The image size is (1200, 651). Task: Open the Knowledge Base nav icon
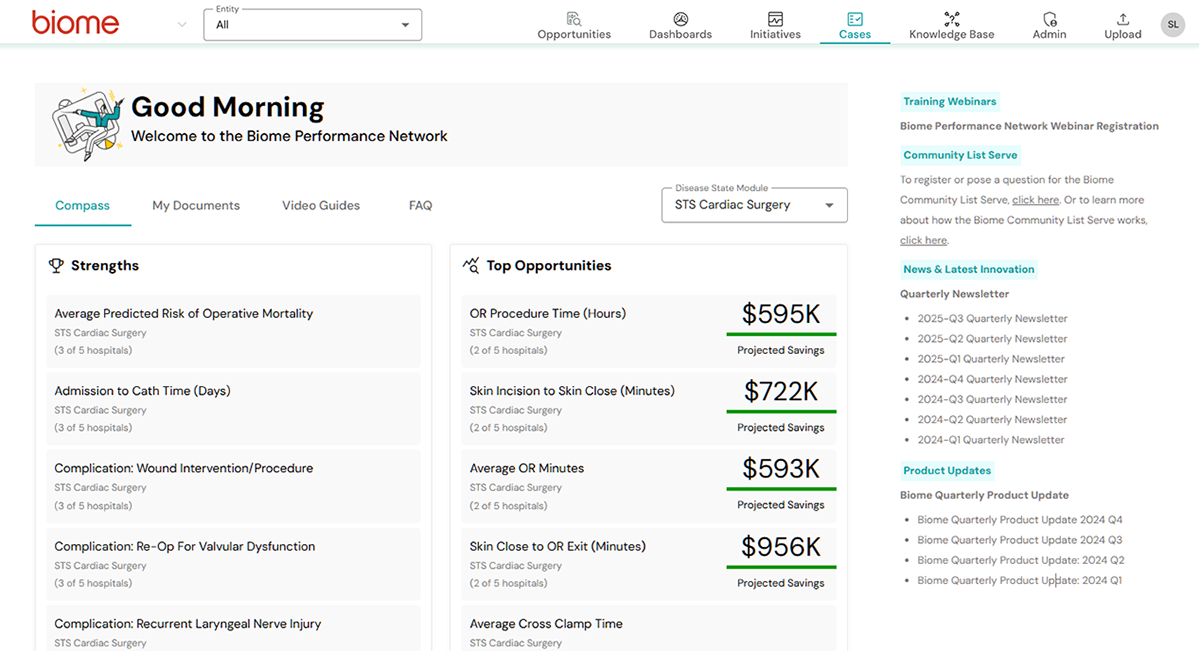[x=951, y=19]
